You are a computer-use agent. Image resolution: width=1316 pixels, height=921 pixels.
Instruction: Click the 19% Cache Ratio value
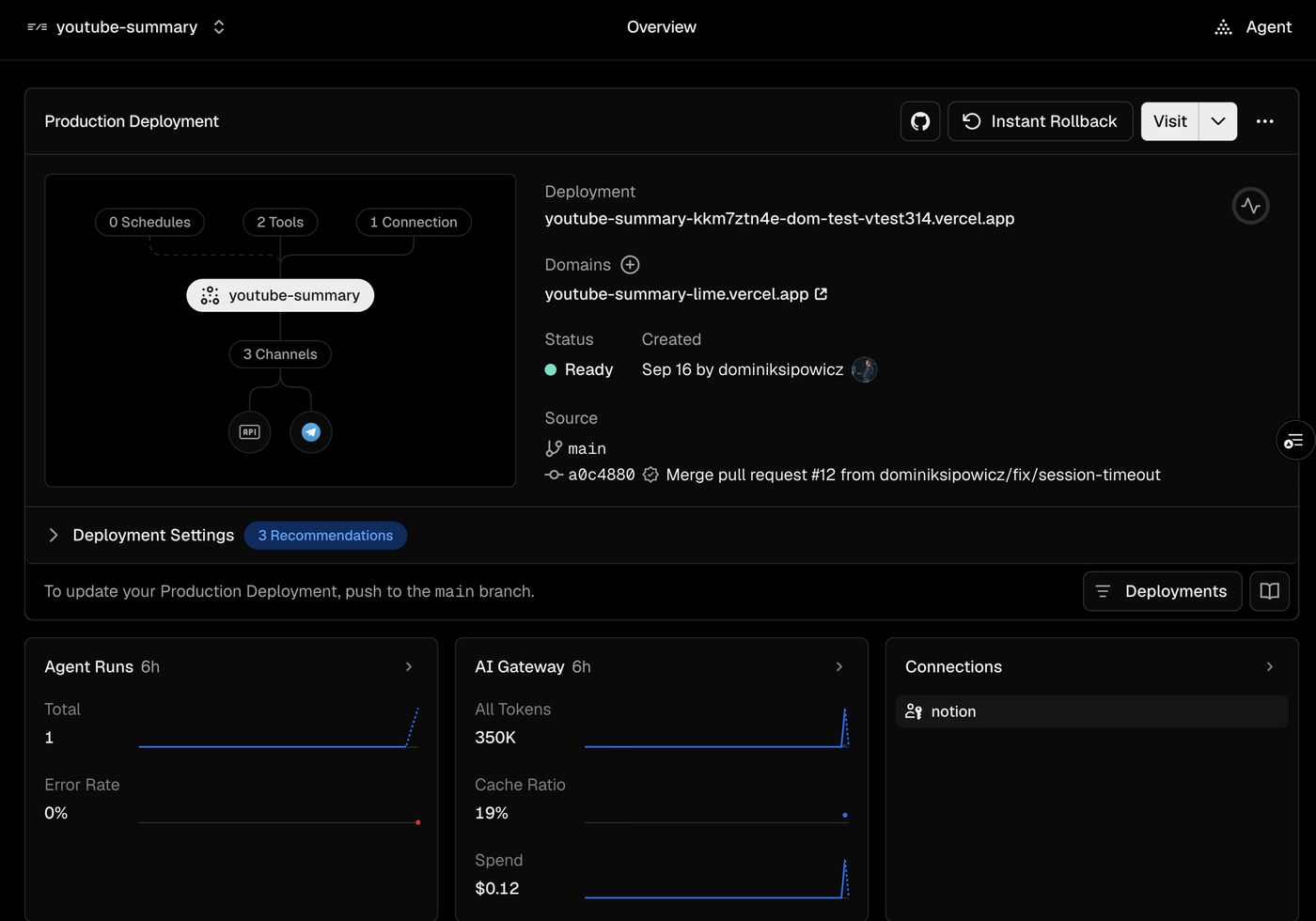coord(492,813)
